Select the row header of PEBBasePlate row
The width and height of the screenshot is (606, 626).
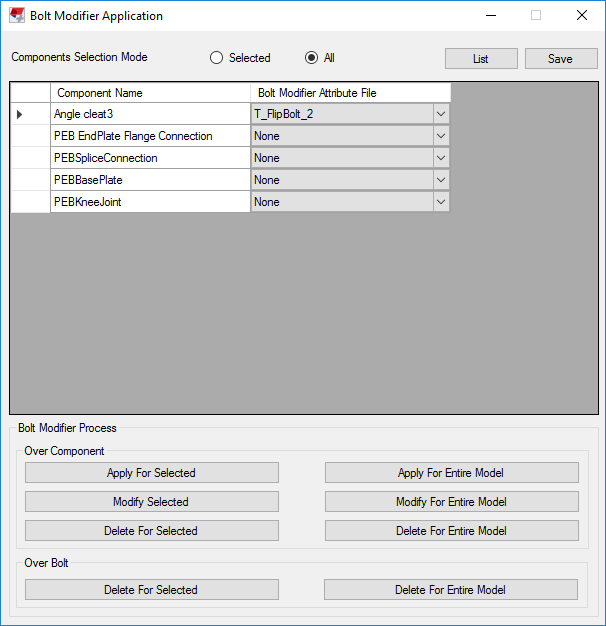pos(30,180)
